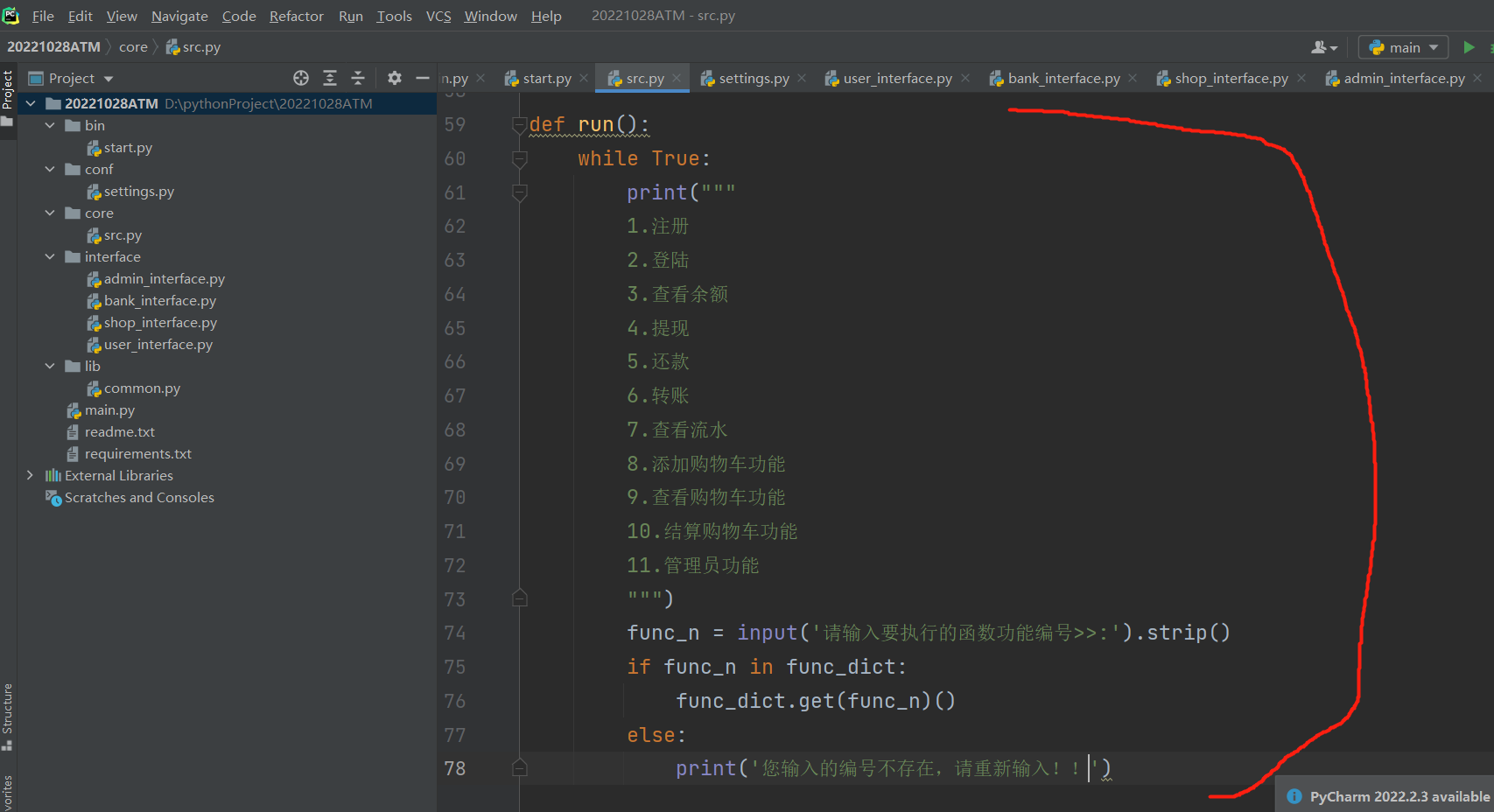Collapse the core folder

coord(50,213)
